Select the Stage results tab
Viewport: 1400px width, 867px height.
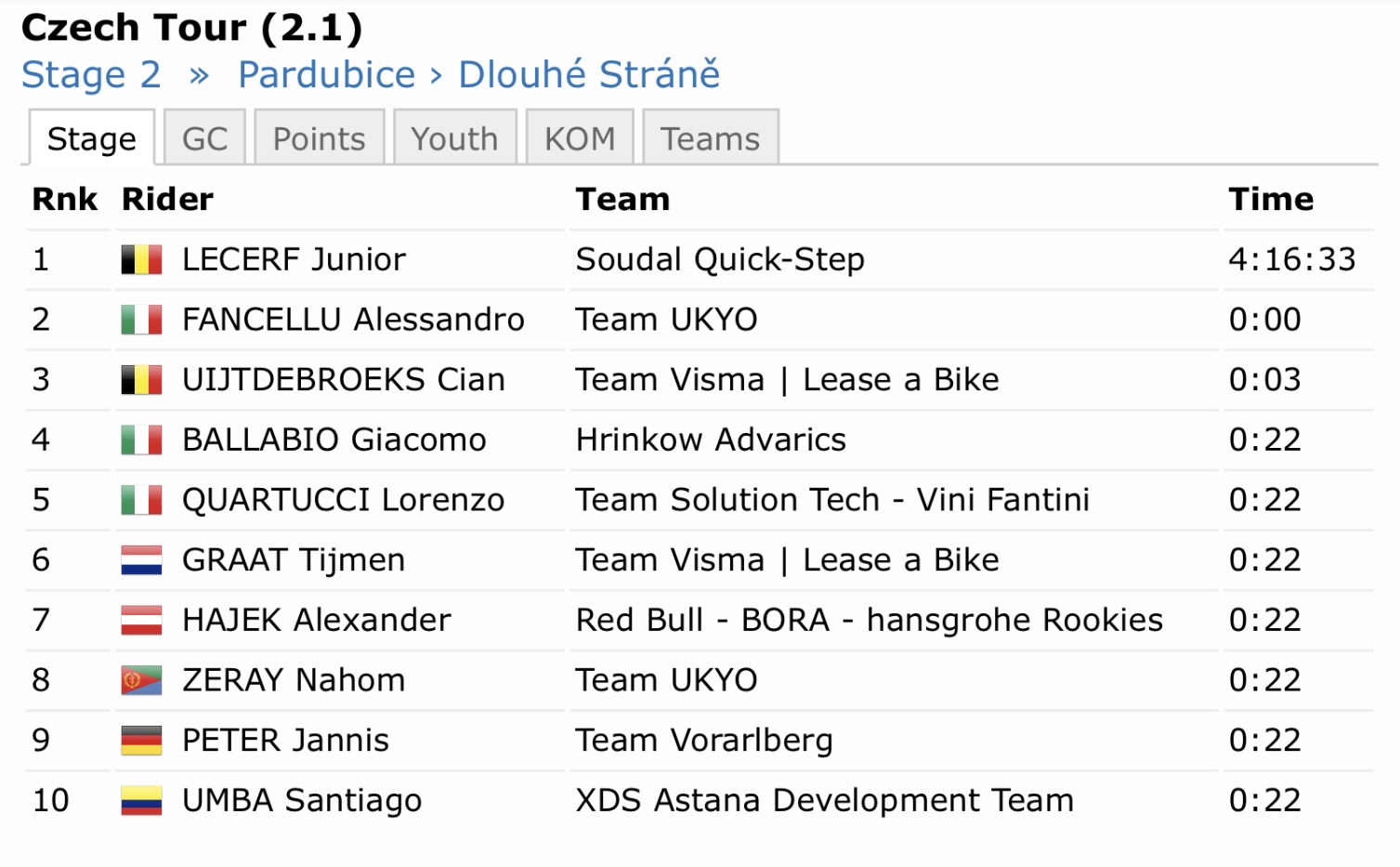(x=91, y=138)
